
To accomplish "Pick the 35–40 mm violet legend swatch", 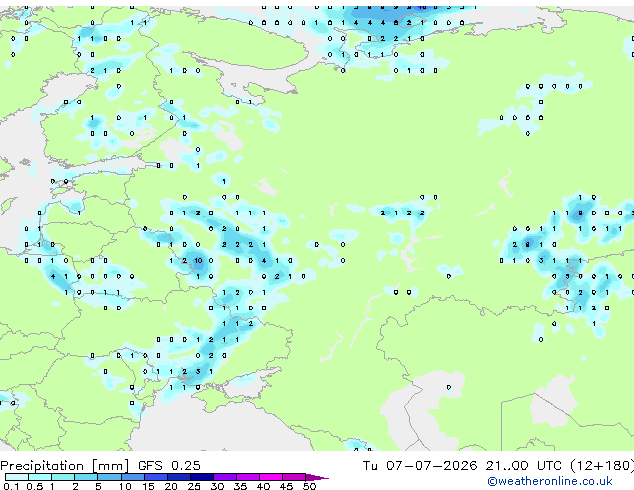I will 248,477.
